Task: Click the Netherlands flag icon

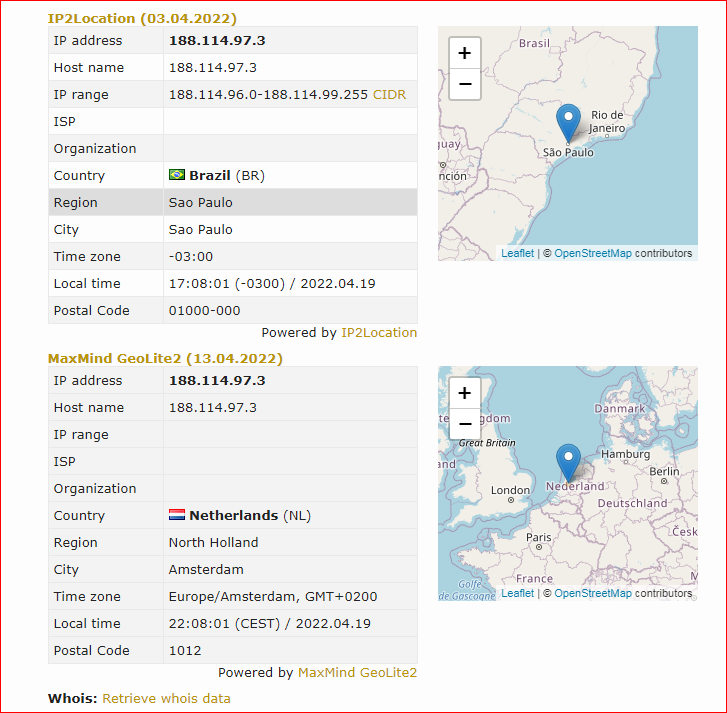Action: tap(177, 515)
